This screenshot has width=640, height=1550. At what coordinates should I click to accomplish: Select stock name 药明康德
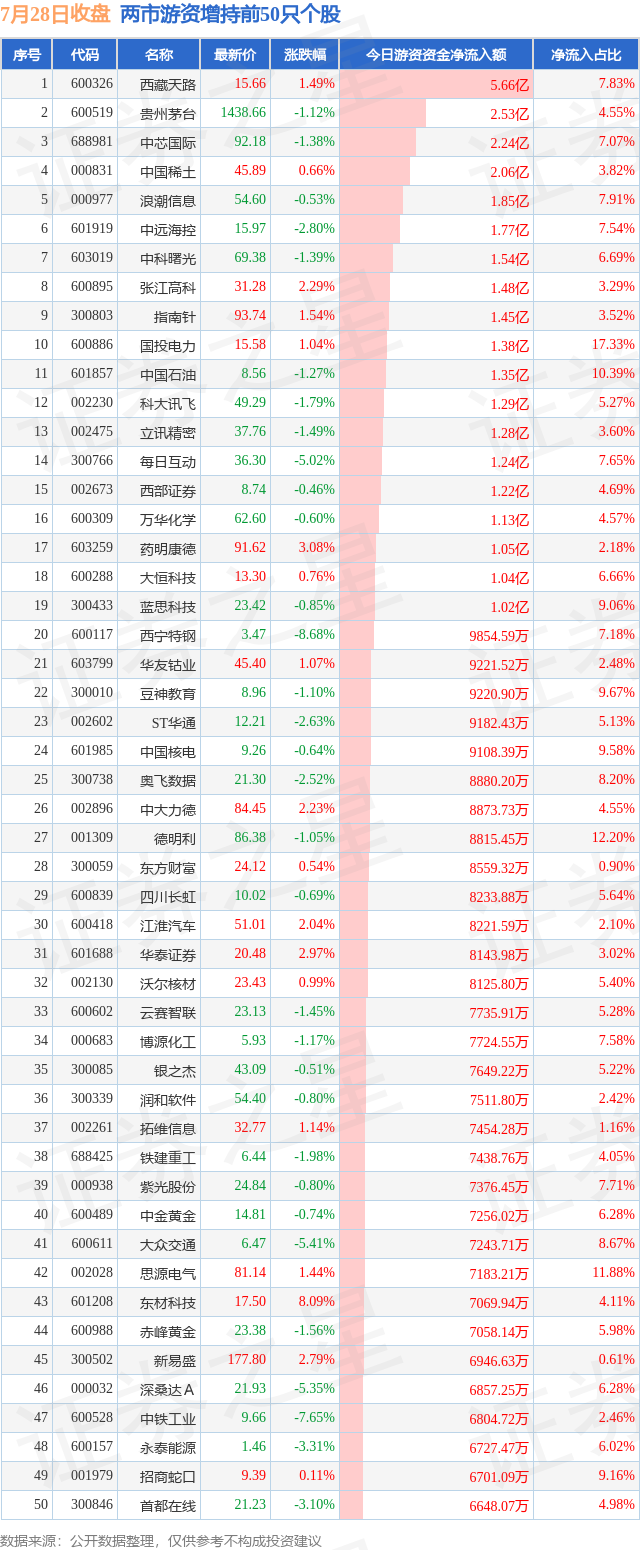pyautogui.click(x=168, y=549)
